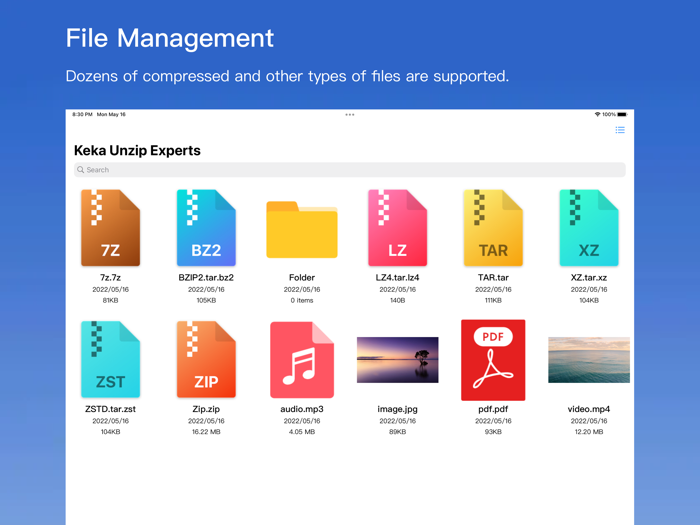This screenshot has width=700, height=525.
Task: Click the magnifying glass search icon
Action: pos(81,170)
